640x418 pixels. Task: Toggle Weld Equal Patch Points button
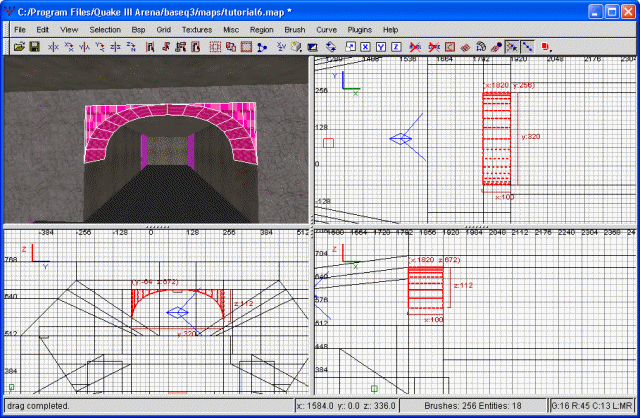click(512, 47)
